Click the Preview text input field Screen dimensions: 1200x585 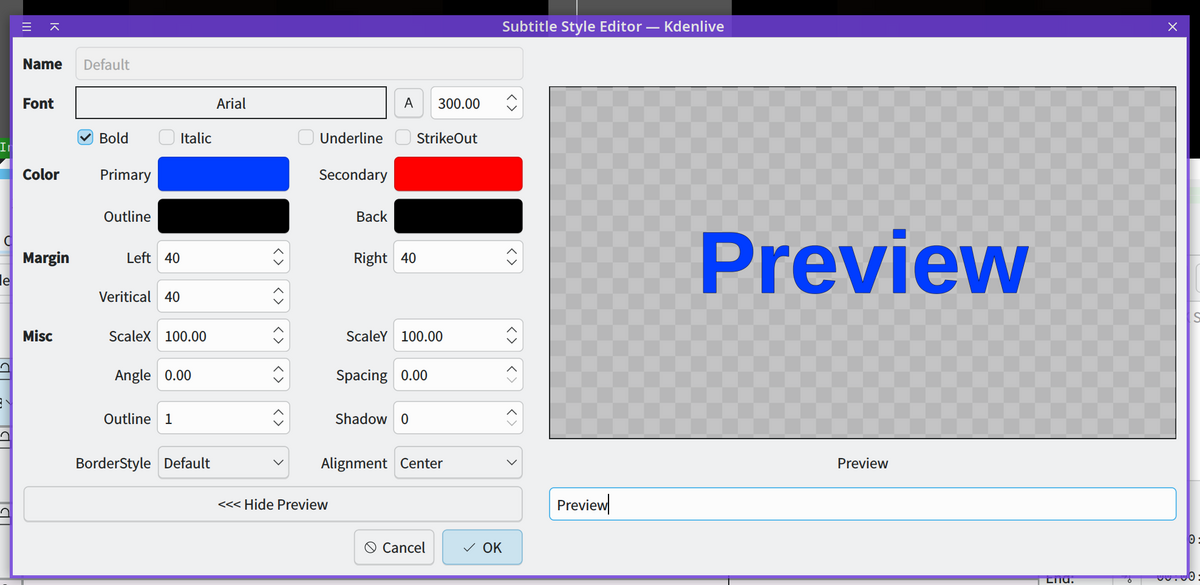pos(862,505)
